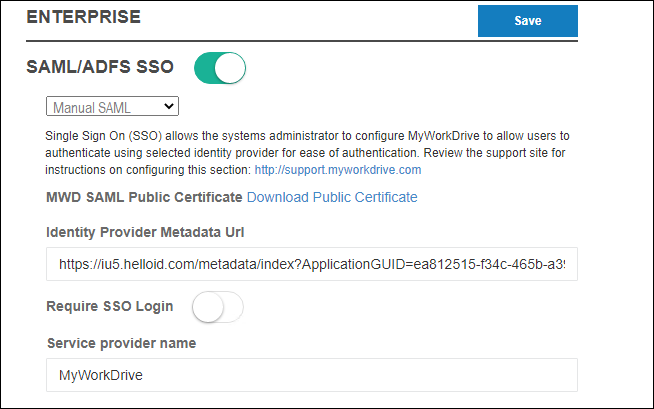
Task: Select the ENTERPRISE heading text
Action: pos(83,17)
